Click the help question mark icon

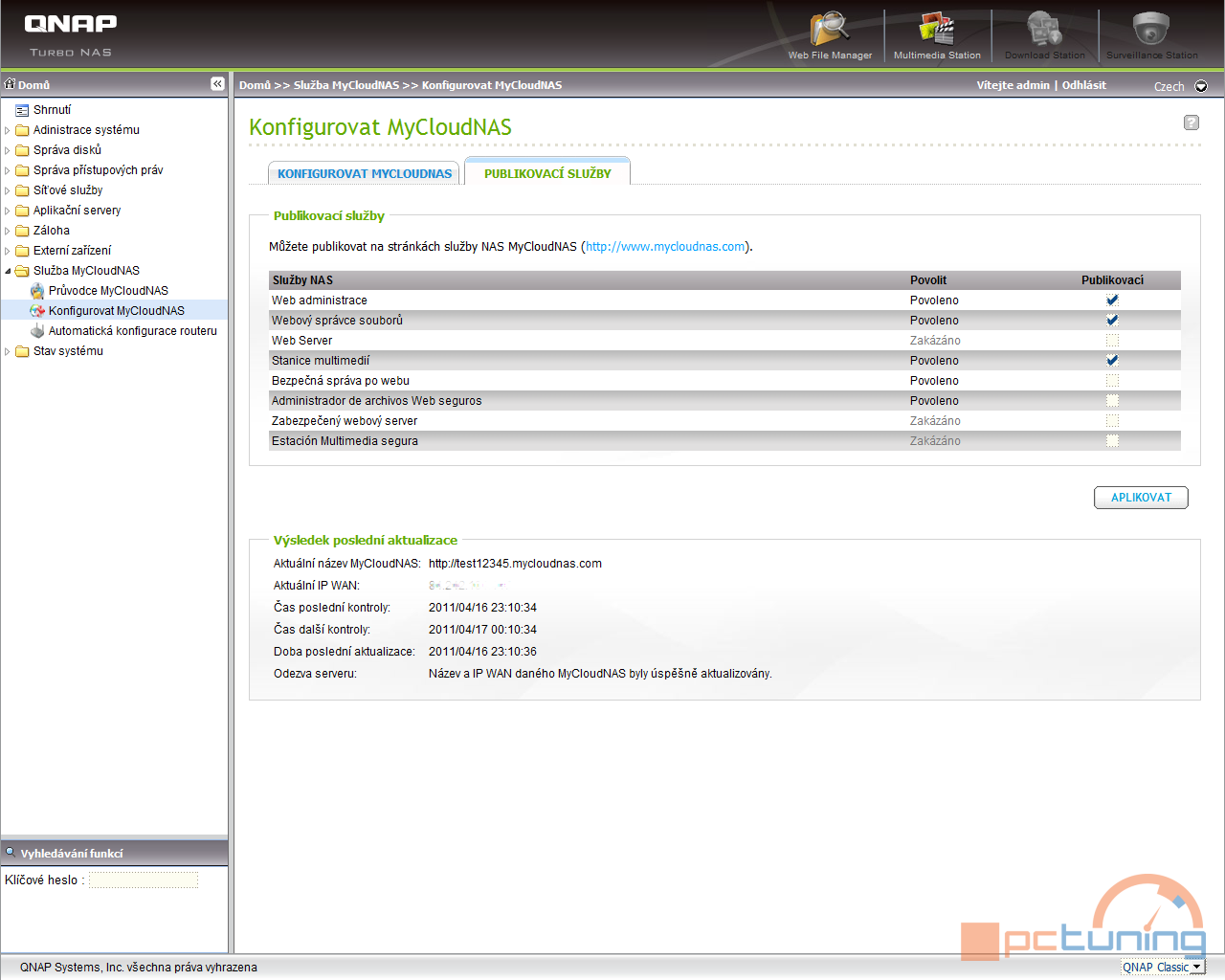[1192, 122]
